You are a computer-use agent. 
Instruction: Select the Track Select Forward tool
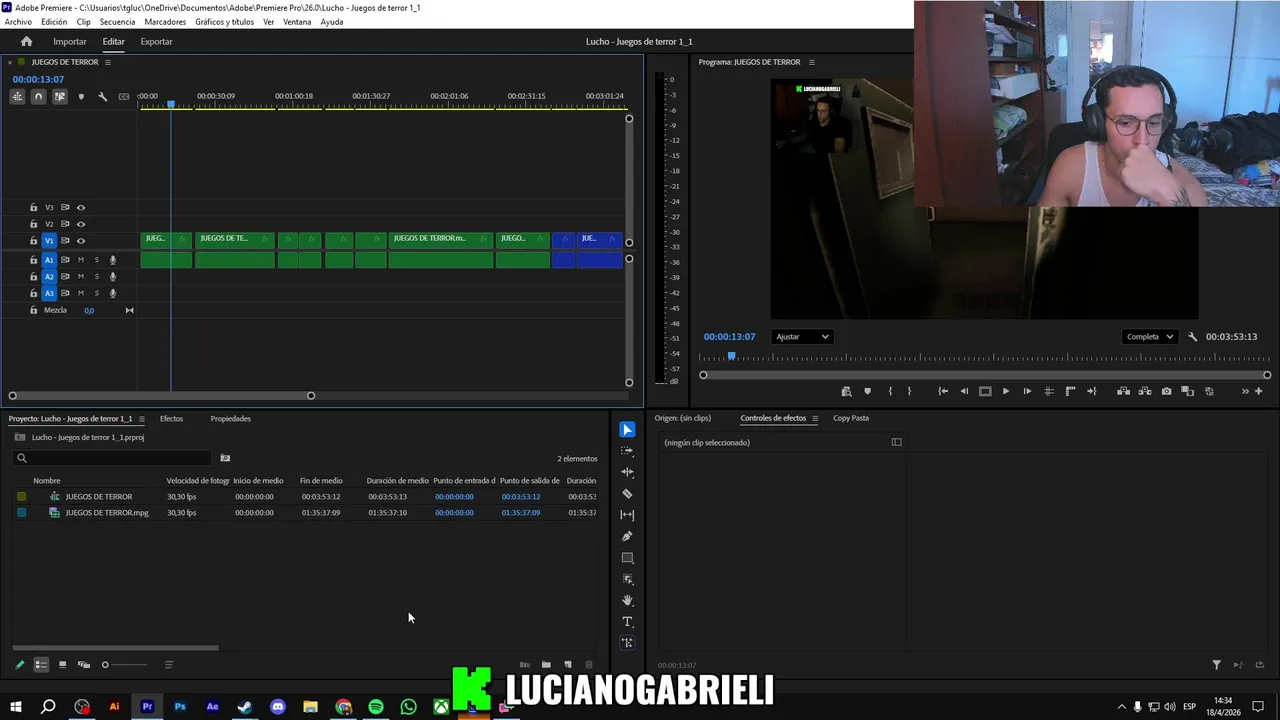(627, 451)
